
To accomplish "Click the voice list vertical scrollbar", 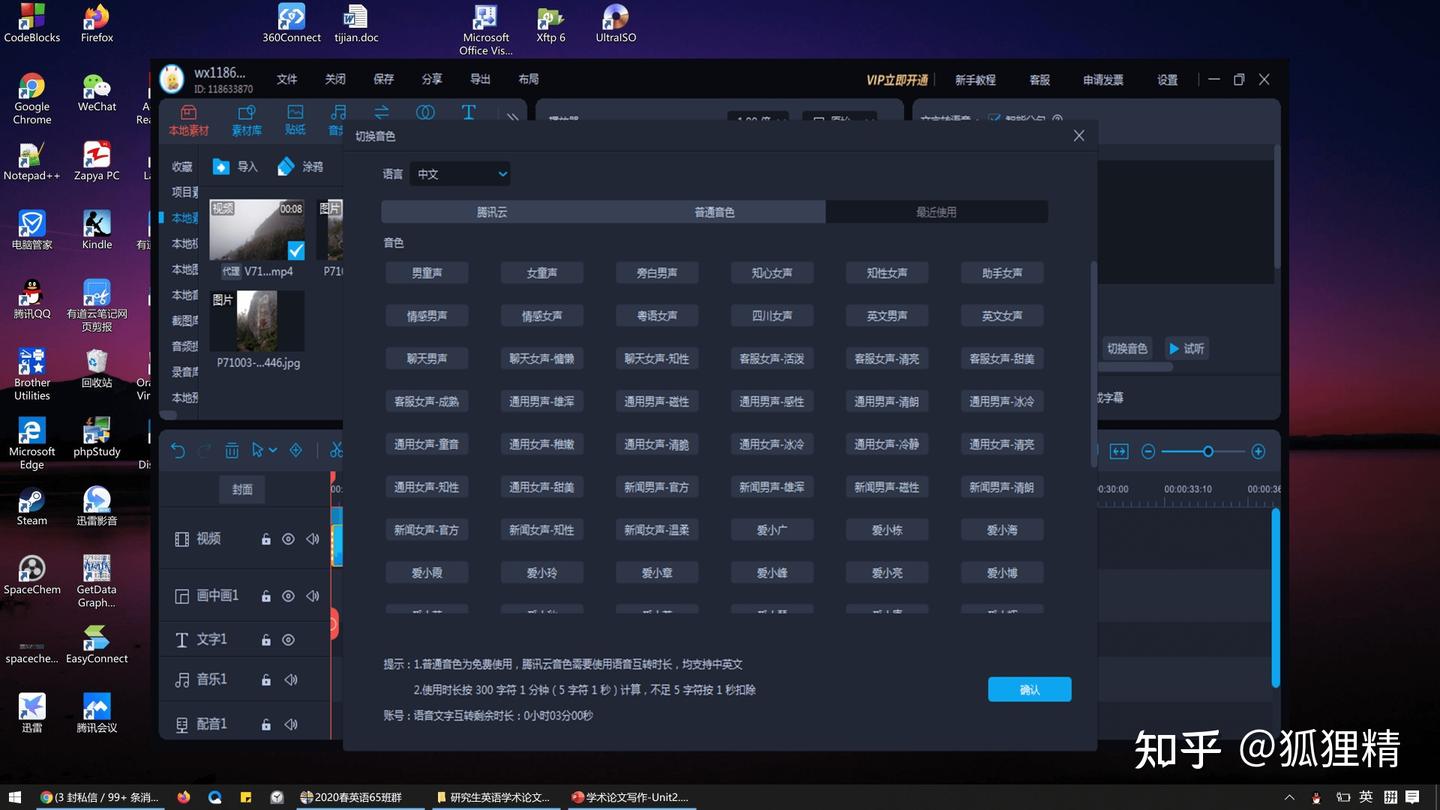I will (1094, 364).
